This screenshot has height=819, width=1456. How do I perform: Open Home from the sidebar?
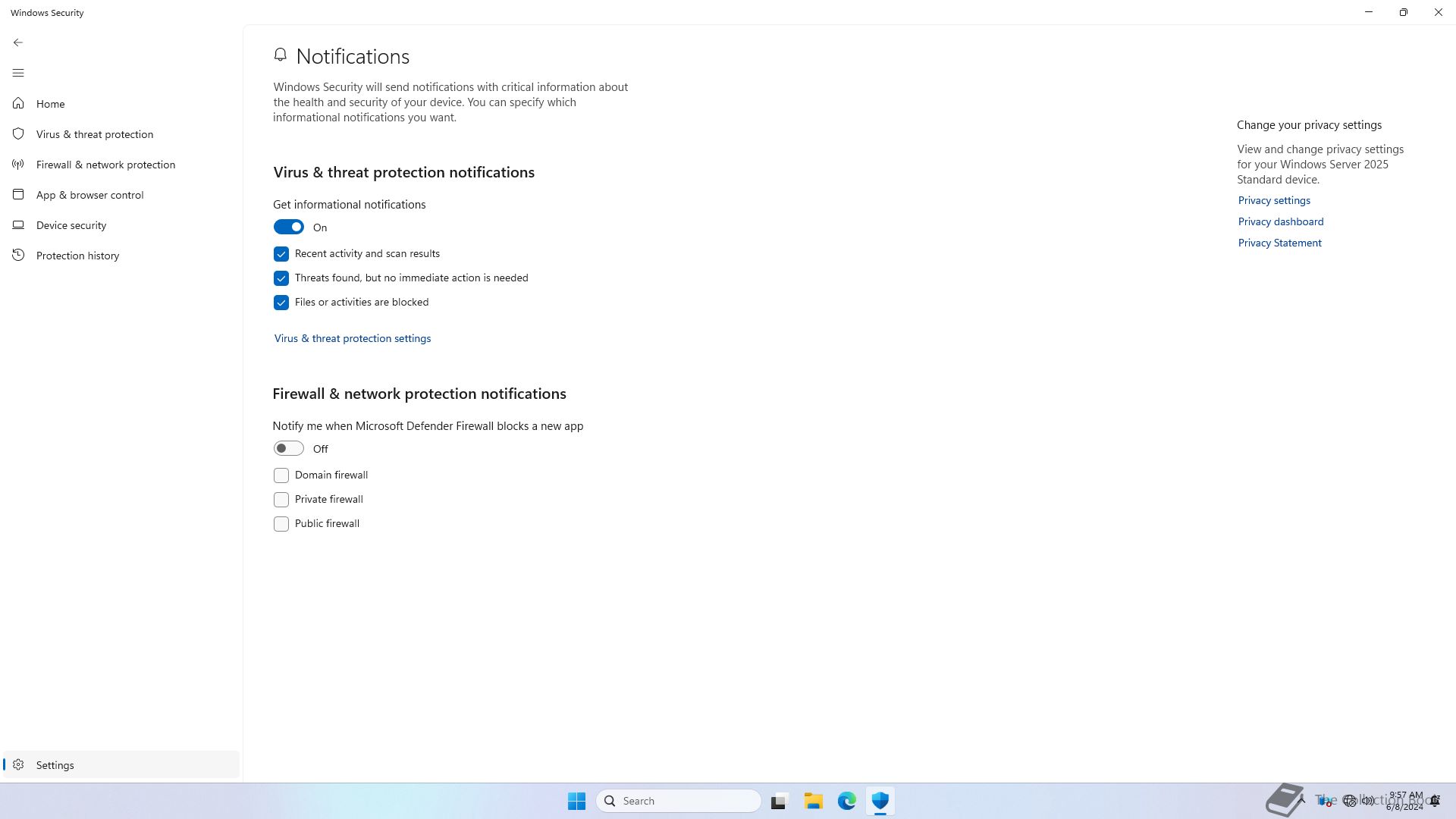click(50, 104)
